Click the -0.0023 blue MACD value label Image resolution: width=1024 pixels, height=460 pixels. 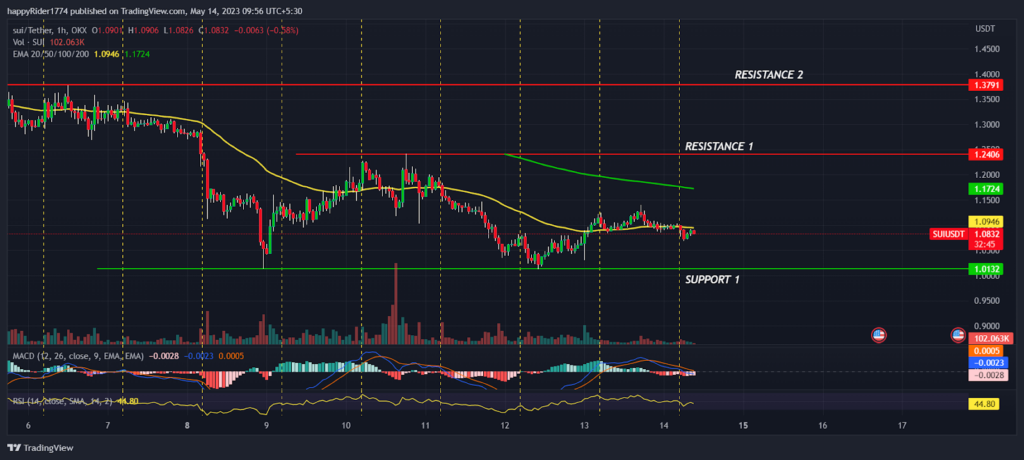pyautogui.click(x=991, y=362)
